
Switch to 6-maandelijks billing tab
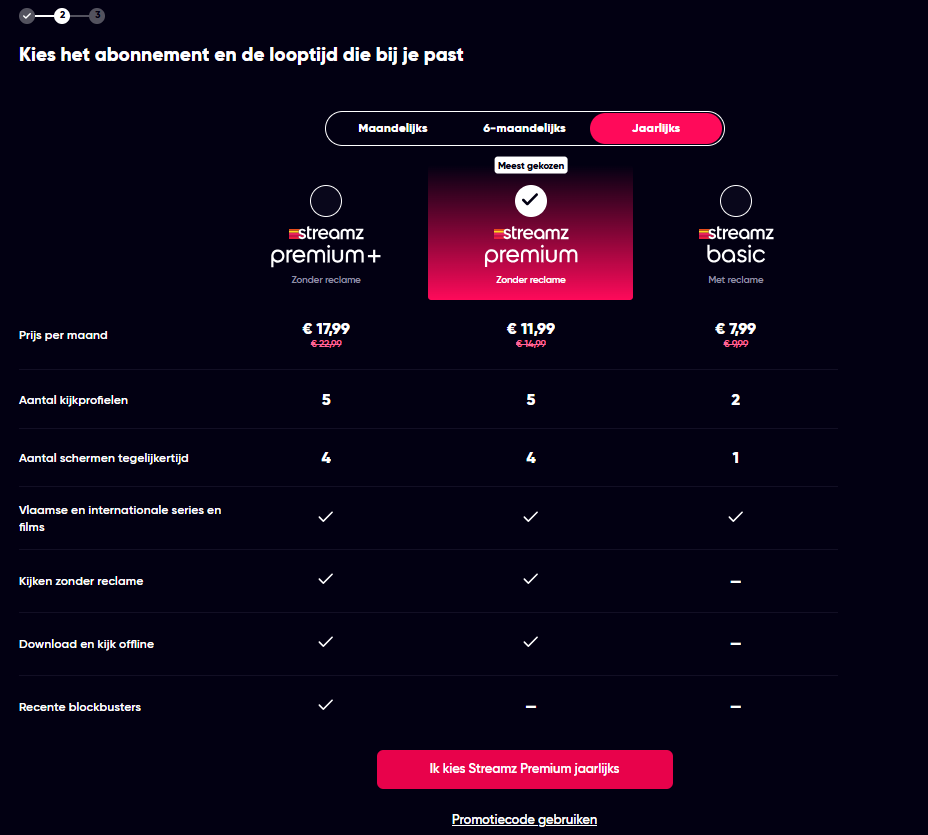(x=524, y=129)
